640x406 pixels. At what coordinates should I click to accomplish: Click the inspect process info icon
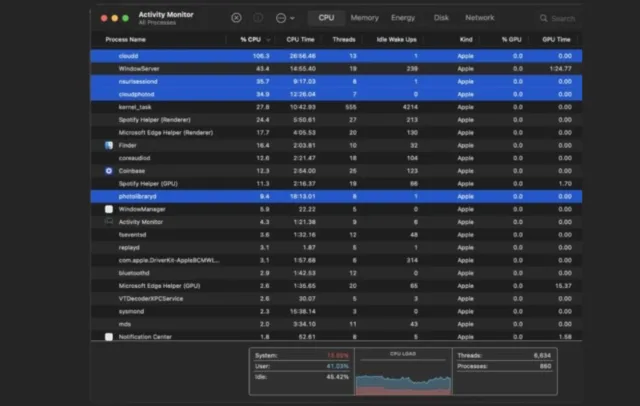[258, 18]
